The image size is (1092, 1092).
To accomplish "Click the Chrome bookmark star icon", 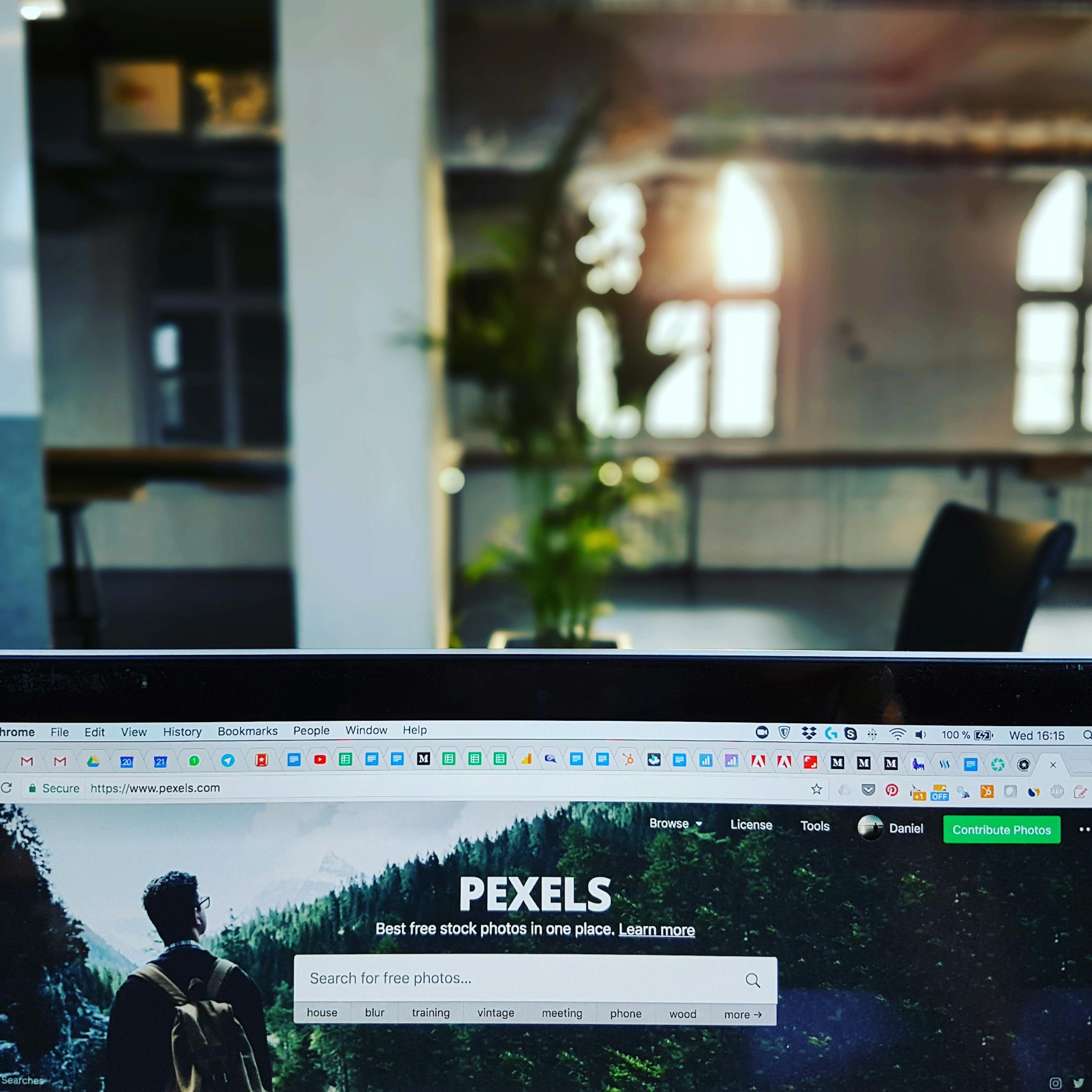I will 817,791.
